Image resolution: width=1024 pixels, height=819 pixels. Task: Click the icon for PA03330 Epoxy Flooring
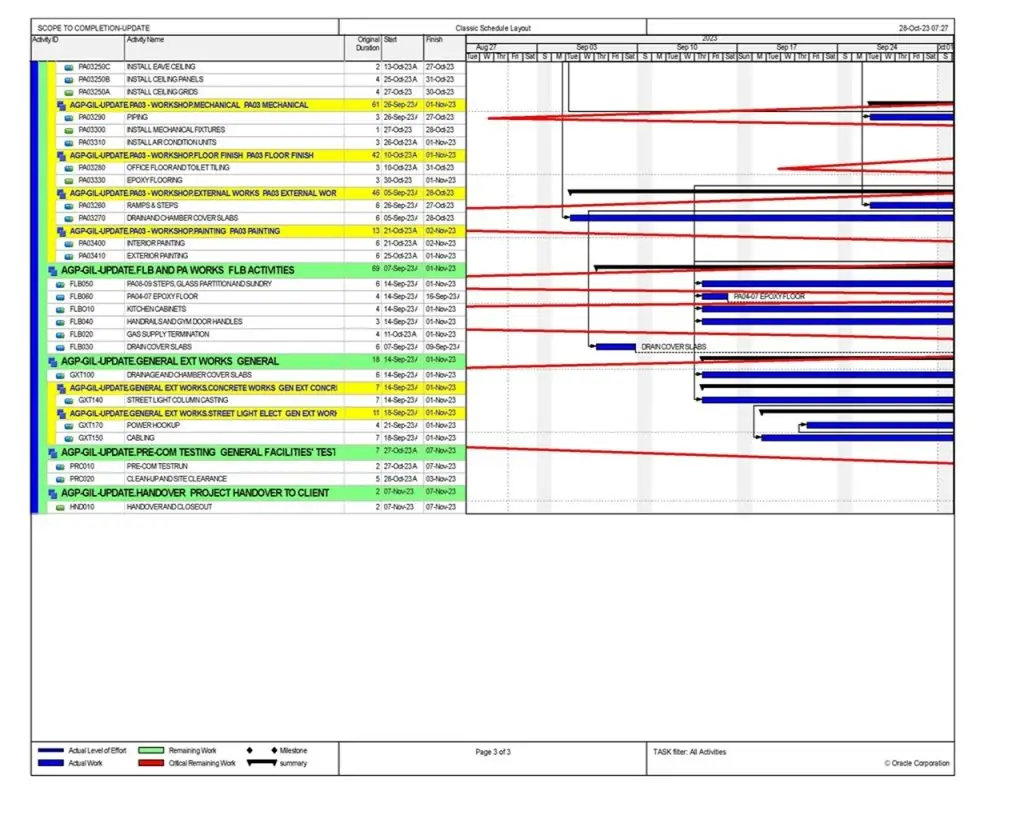point(69,181)
